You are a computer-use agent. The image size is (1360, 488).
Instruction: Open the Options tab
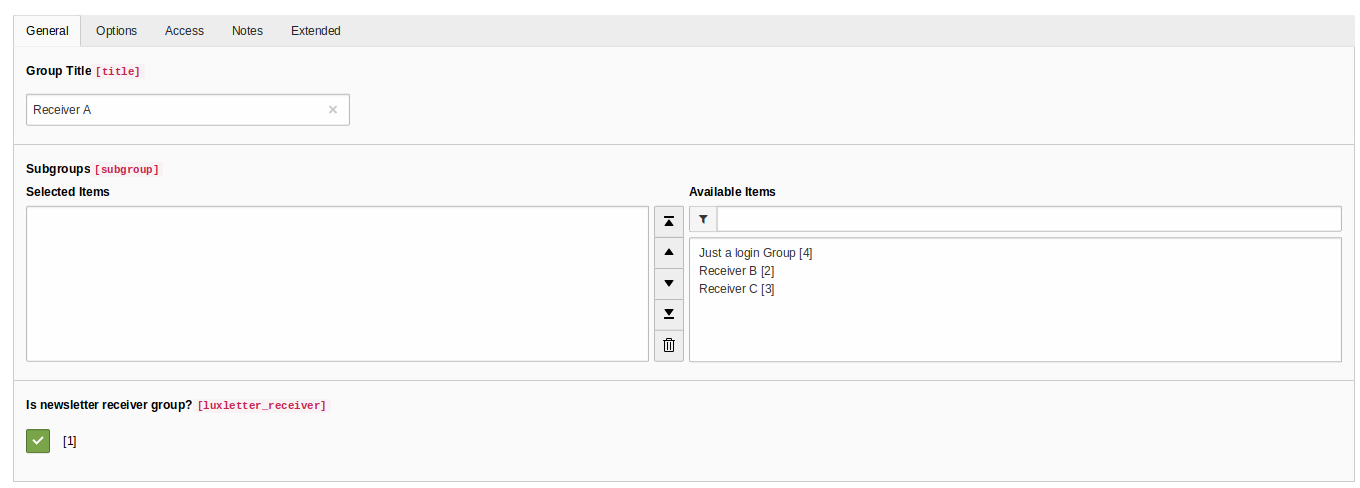[x=116, y=31]
